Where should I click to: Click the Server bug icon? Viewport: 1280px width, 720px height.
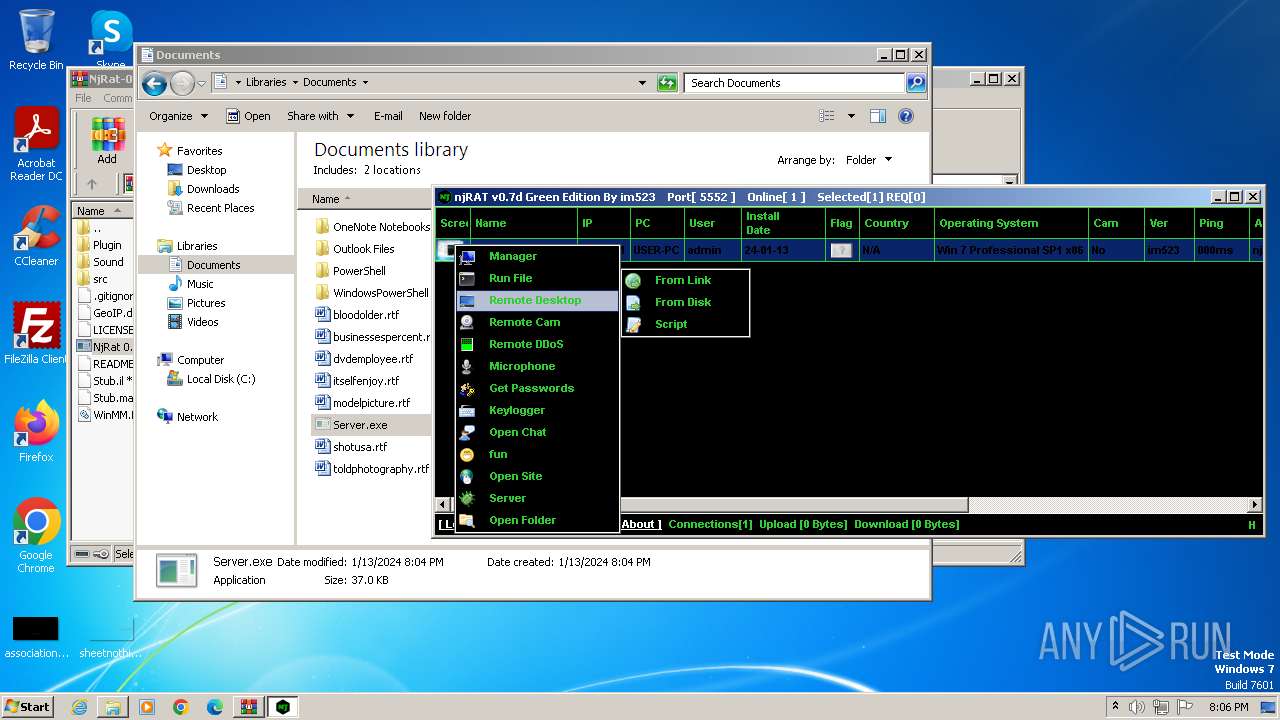(467, 498)
